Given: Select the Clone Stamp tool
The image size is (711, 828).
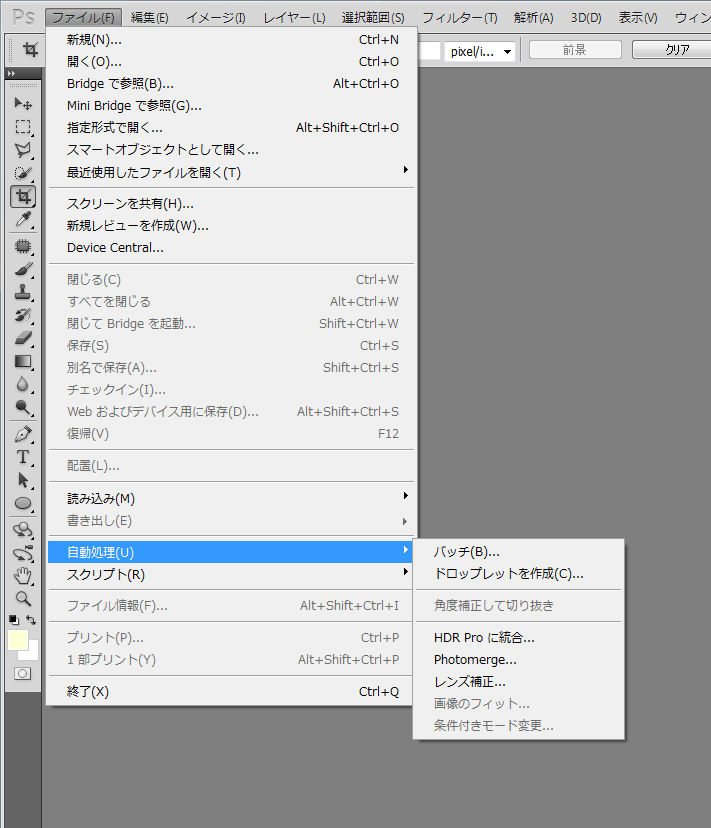Looking at the screenshot, I should (23, 292).
